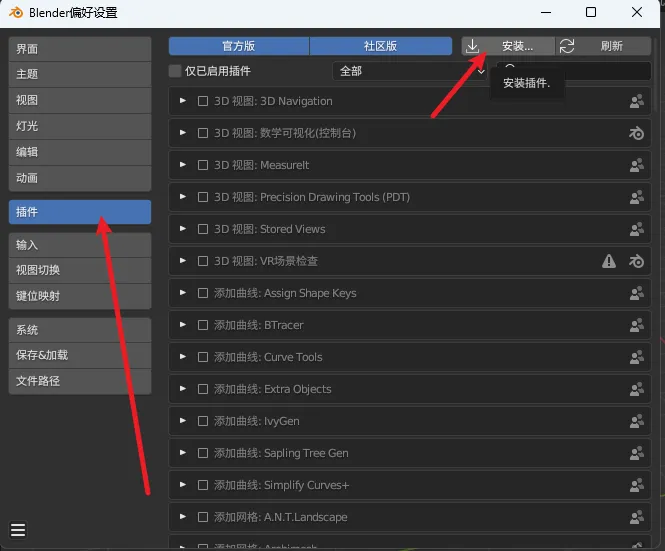The image size is (665, 551).
Task: Open the 视图切换 preferences section
Action: 80,270
